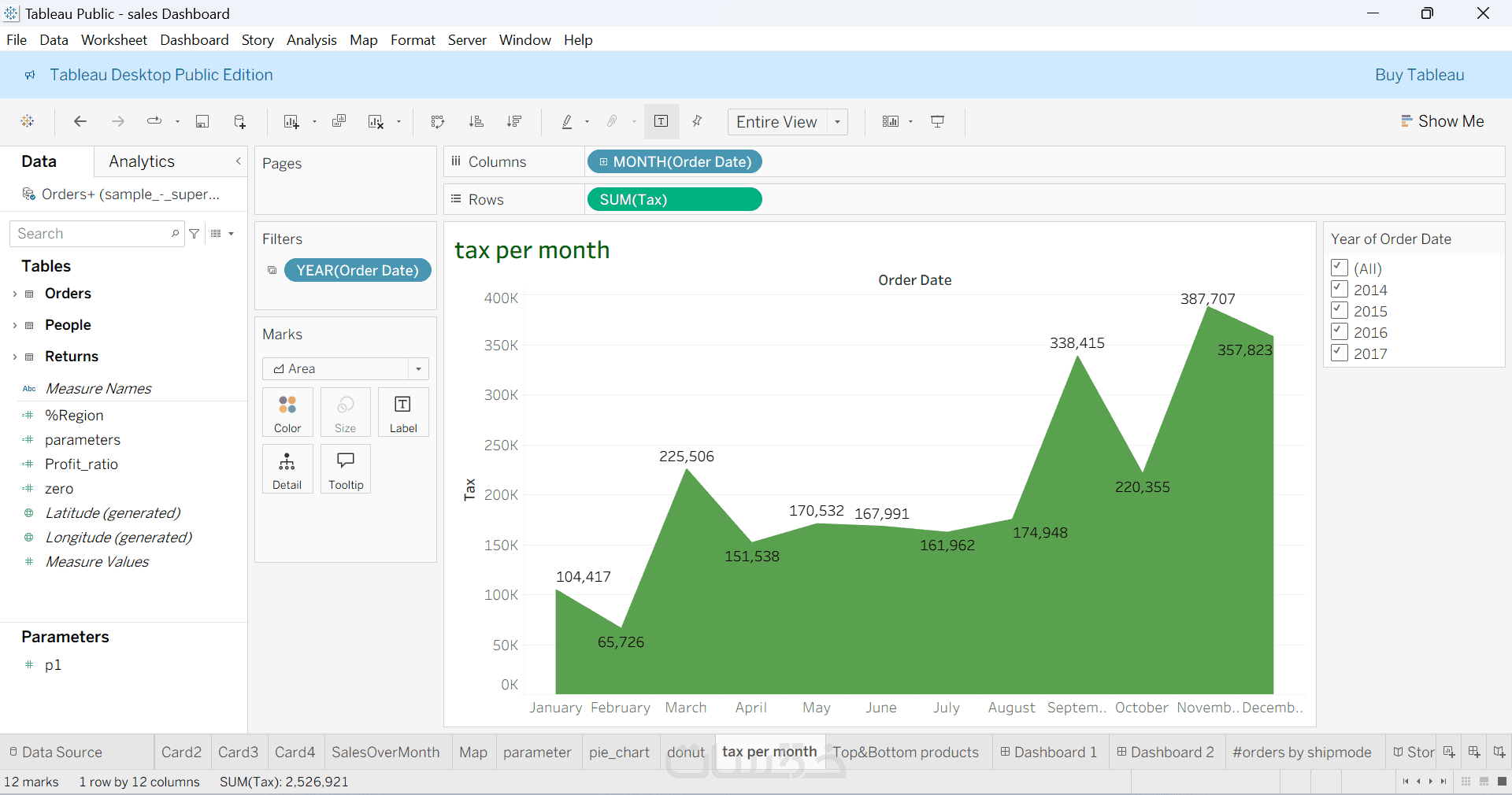Click the Buy Tableau link
1512x795 pixels.
coord(1420,75)
